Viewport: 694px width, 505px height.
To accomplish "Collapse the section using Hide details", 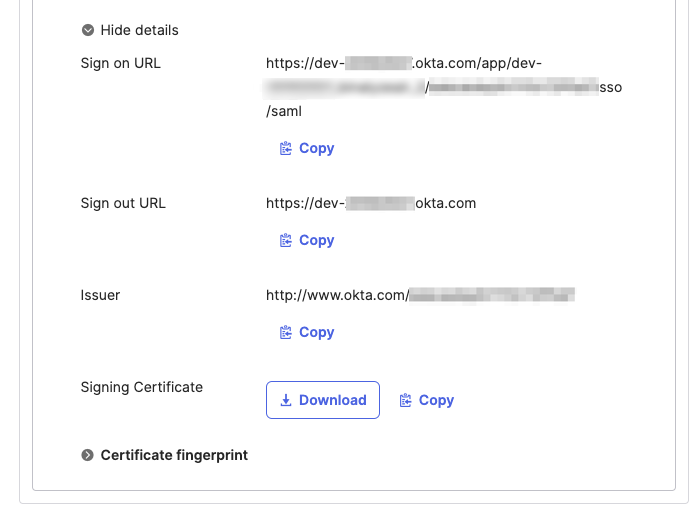I will [x=139, y=30].
